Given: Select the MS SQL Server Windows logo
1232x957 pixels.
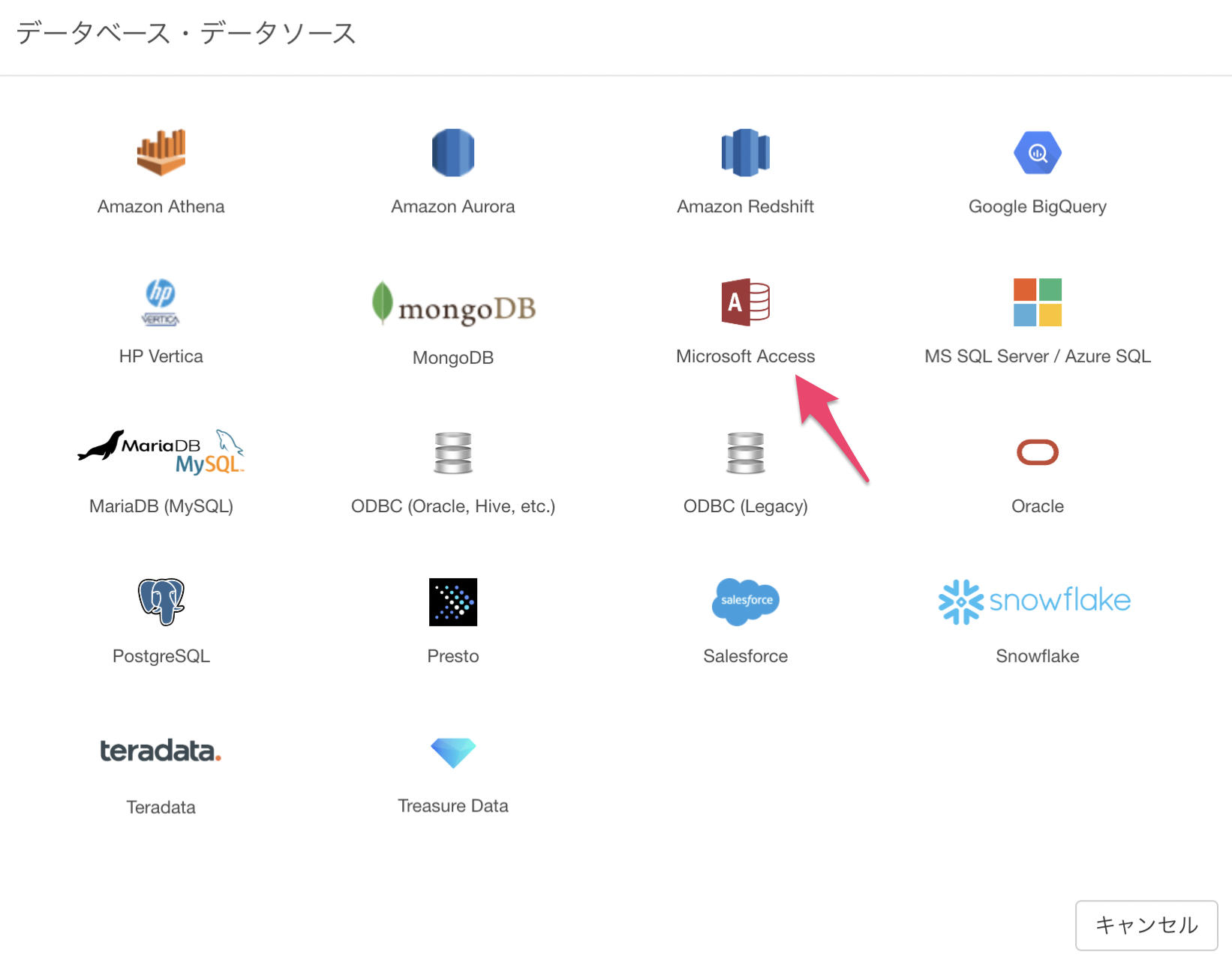Looking at the screenshot, I should pyautogui.click(x=1038, y=302).
